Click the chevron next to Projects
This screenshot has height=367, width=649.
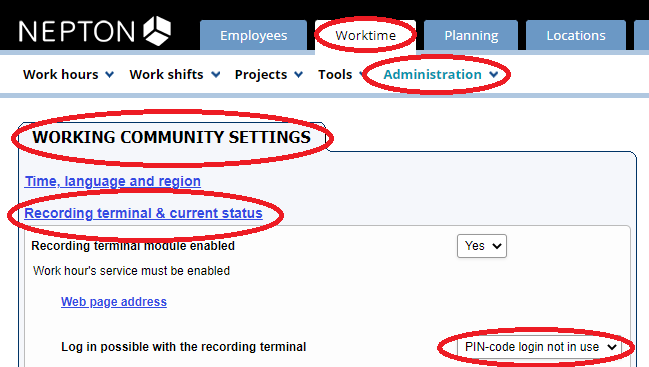click(298, 75)
